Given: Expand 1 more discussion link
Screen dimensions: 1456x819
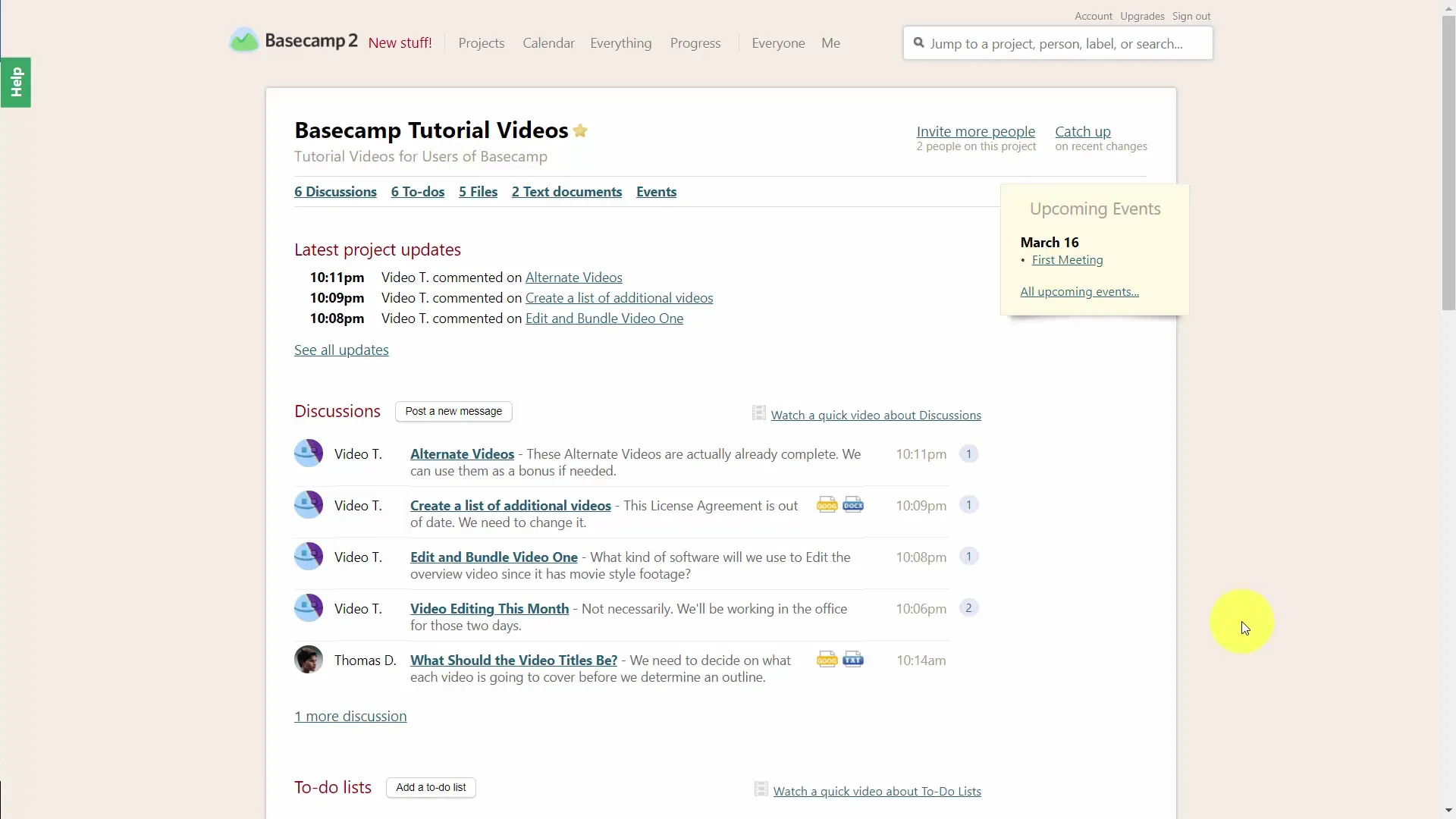Looking at the screenshot, I should point(350,717).
